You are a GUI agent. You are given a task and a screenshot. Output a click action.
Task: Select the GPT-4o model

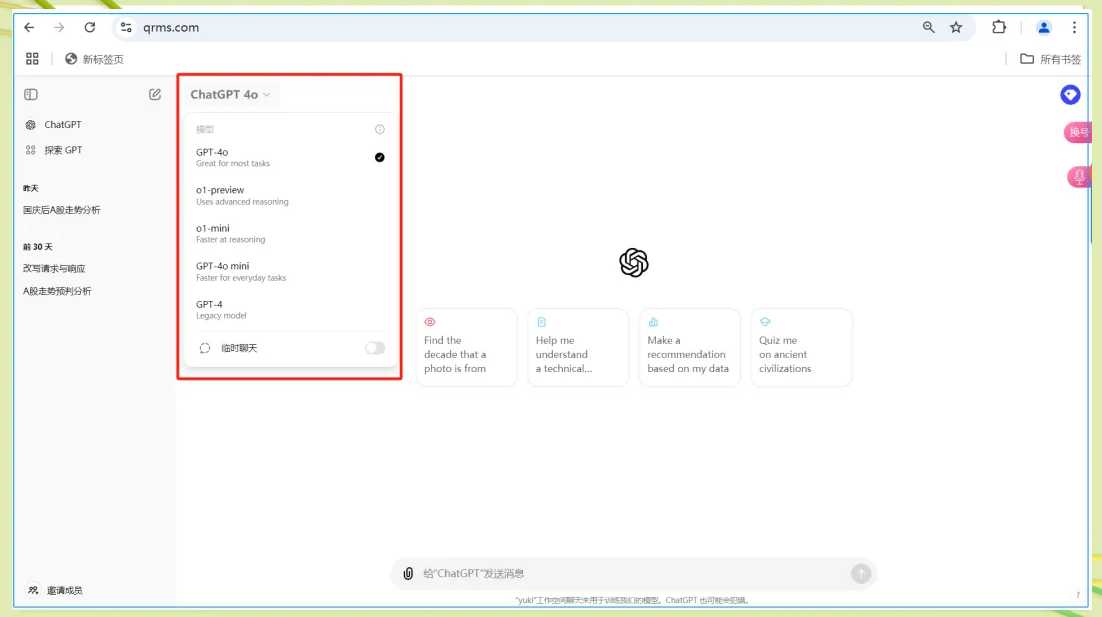tap(290, 157)
